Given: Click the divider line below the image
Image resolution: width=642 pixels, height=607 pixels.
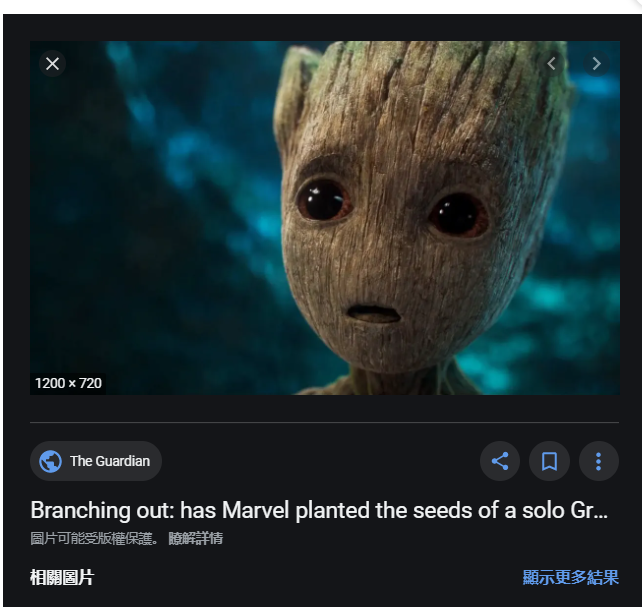Looking at the screenshot, I should [324, 422].
